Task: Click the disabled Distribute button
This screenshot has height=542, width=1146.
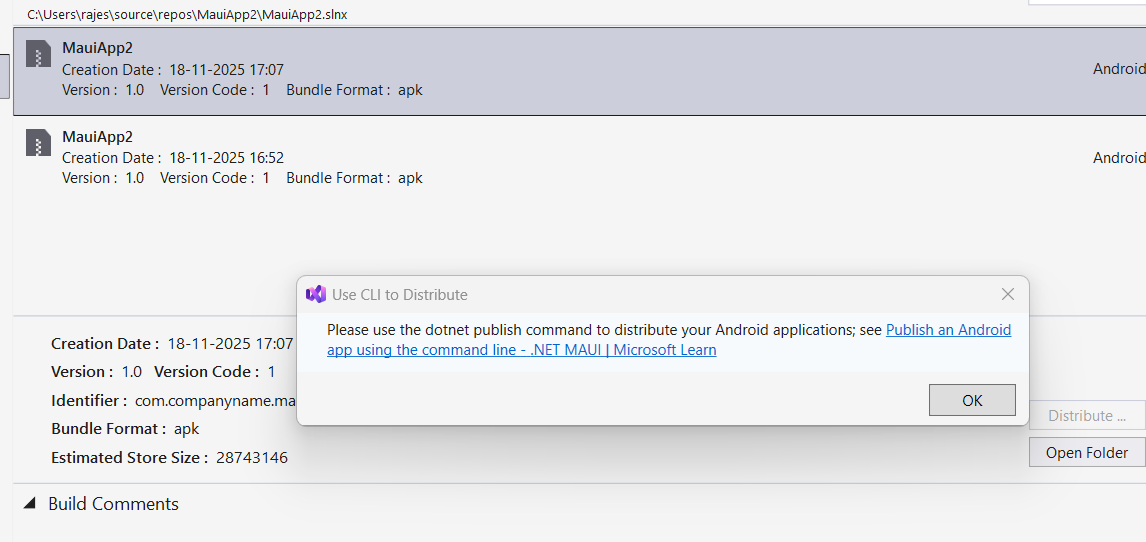Action: pyautogui.click(x=1087, y=416)
